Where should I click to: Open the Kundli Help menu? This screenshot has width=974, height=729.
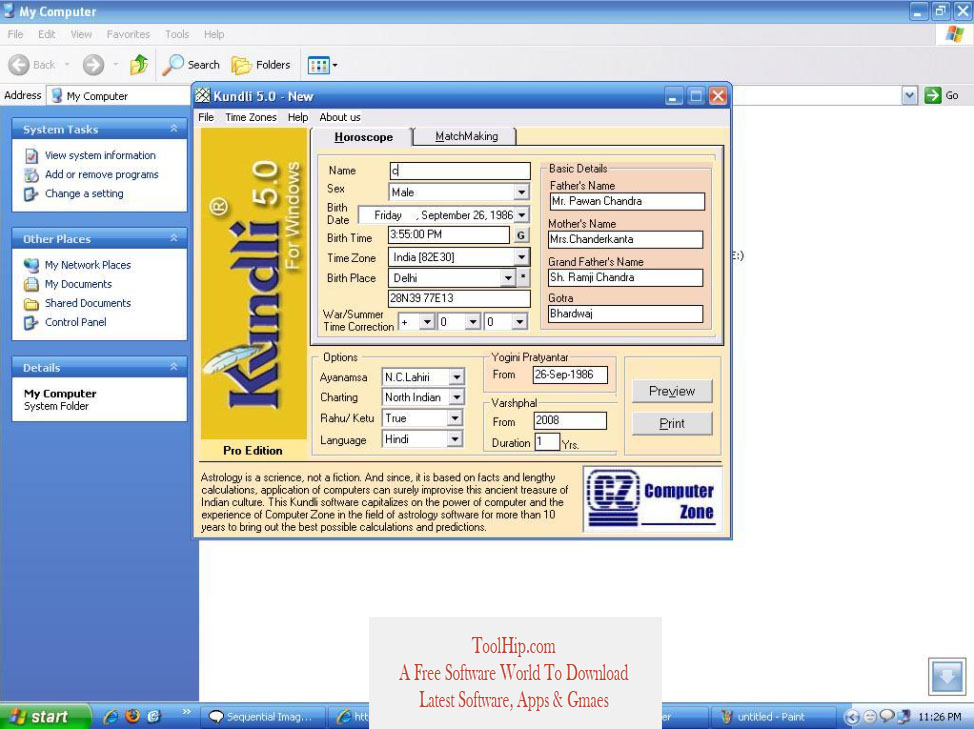pos(298,117)
